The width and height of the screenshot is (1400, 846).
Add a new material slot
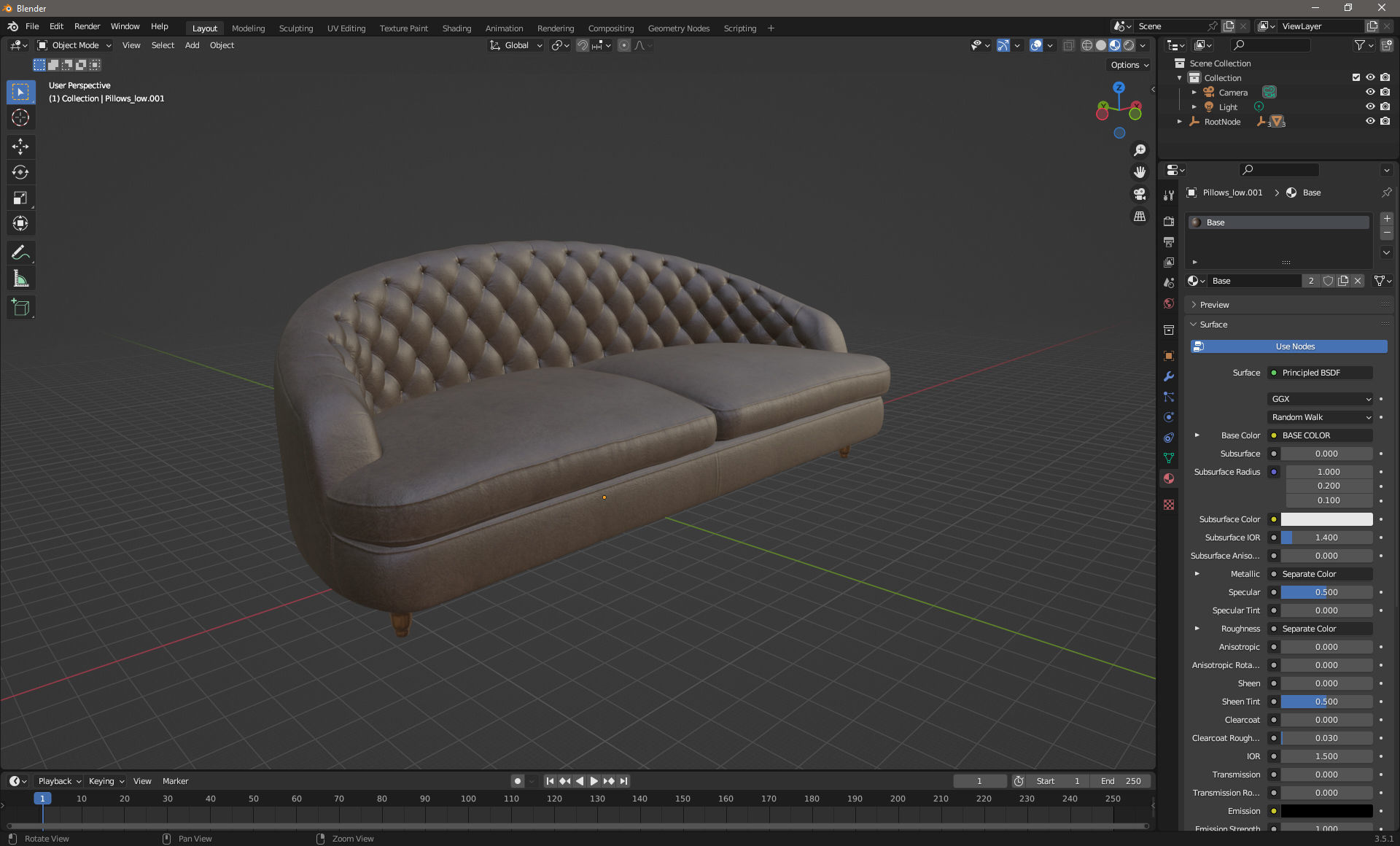tap(1386, 219)
